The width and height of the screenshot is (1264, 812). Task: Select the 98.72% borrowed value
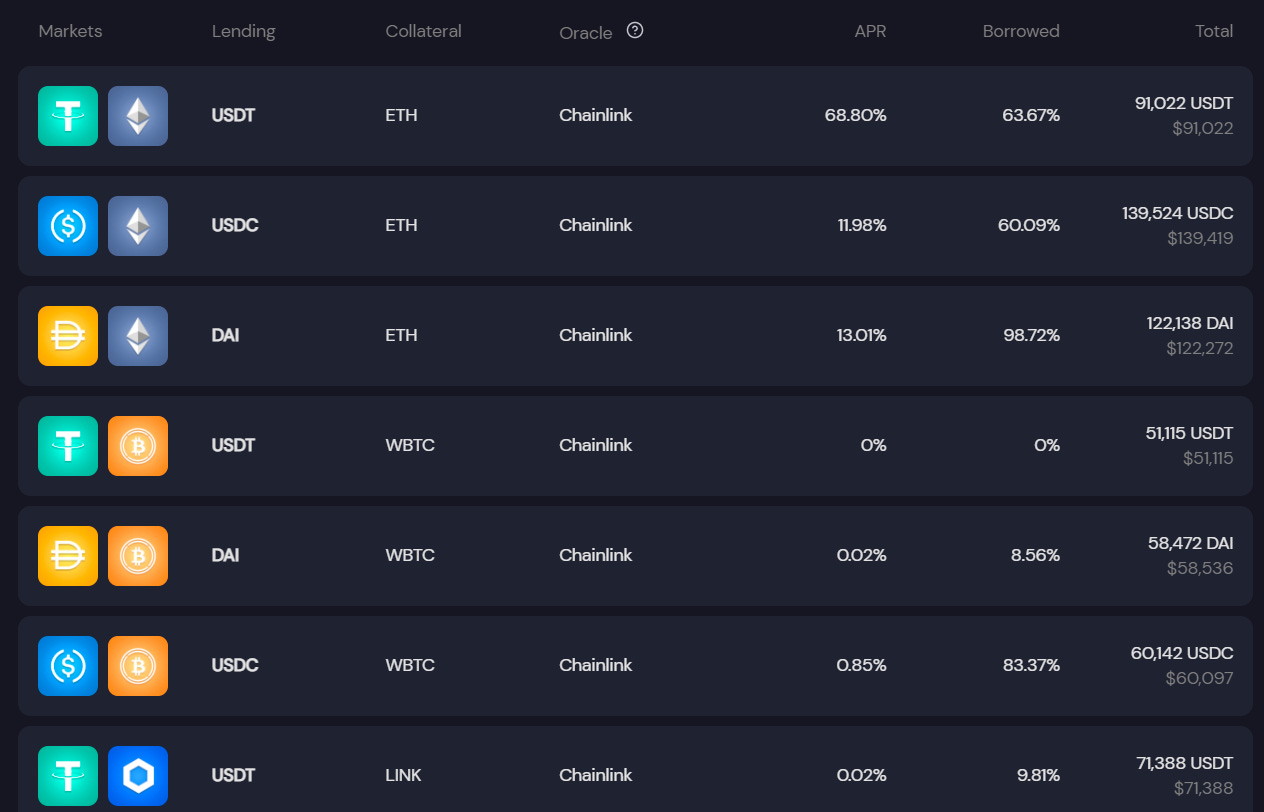click(1030, 335)
